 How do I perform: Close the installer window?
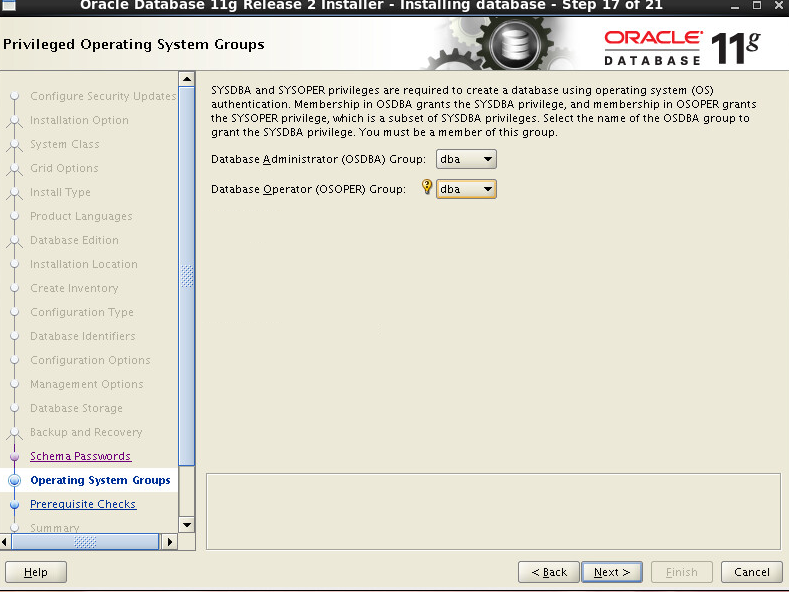click(x=779, y=6)
